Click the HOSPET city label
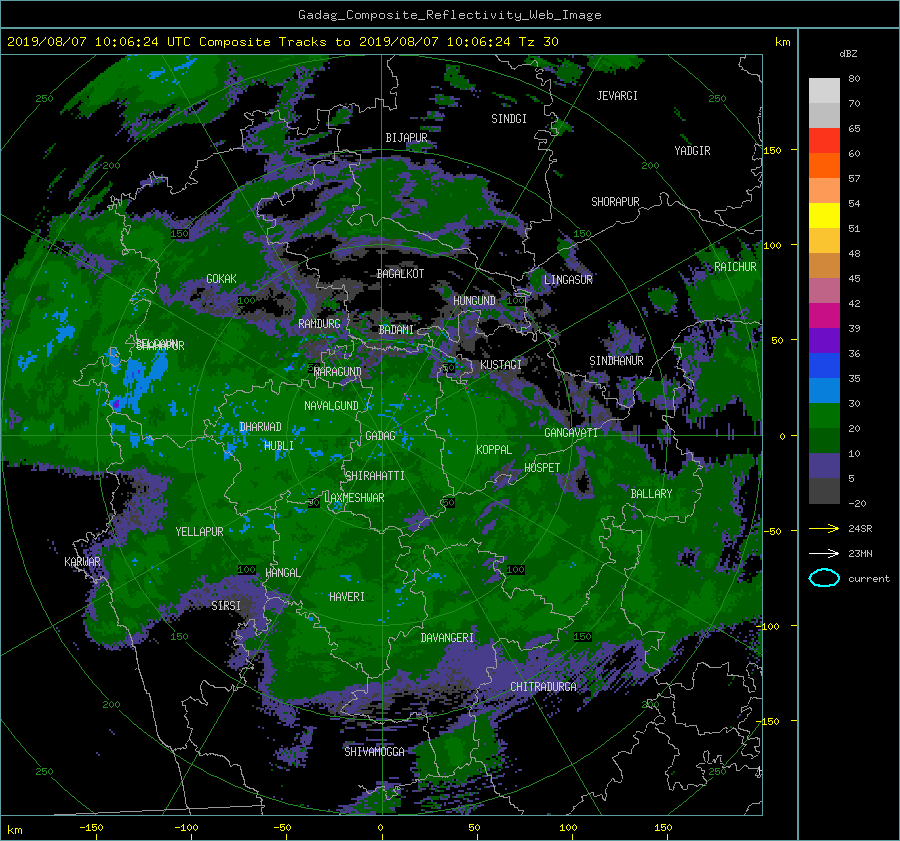Viewport: 900px width, 841px height. click(542, 468)
